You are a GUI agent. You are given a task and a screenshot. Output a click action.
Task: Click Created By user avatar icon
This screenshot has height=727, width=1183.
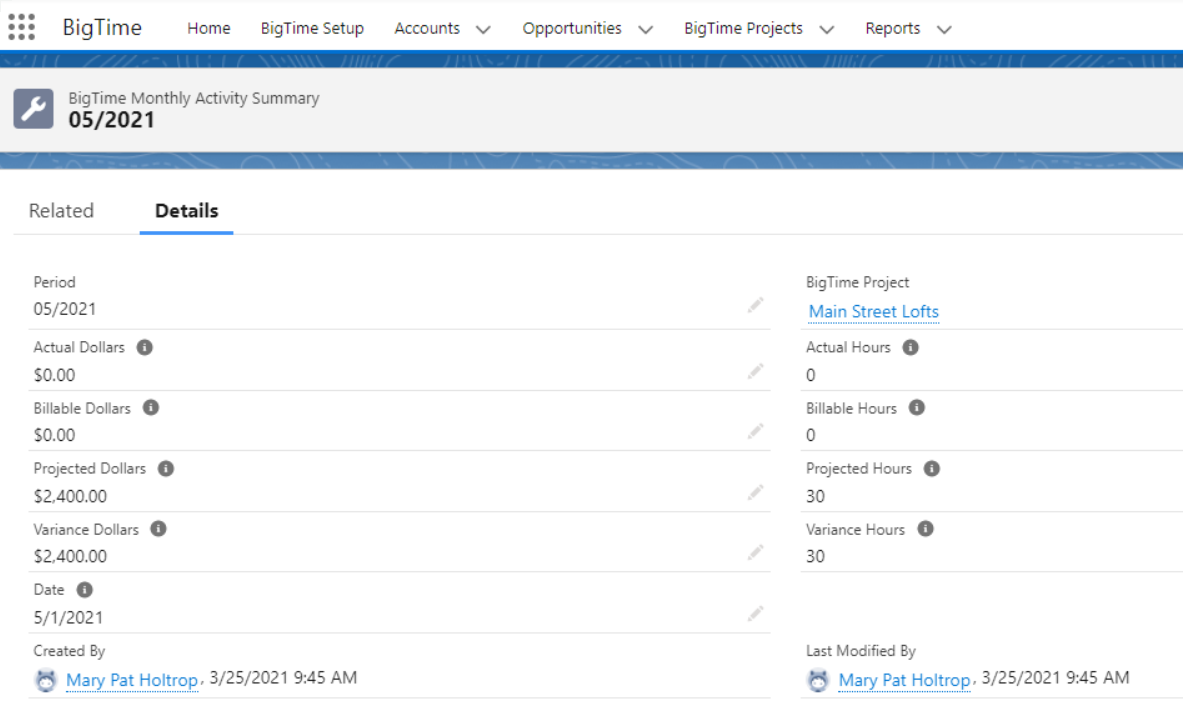point(46,680)
